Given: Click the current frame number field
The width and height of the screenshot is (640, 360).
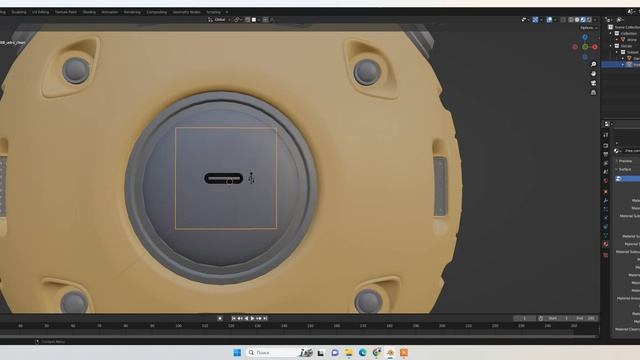Looking at the screenshot, I should [x=524, y=318].
